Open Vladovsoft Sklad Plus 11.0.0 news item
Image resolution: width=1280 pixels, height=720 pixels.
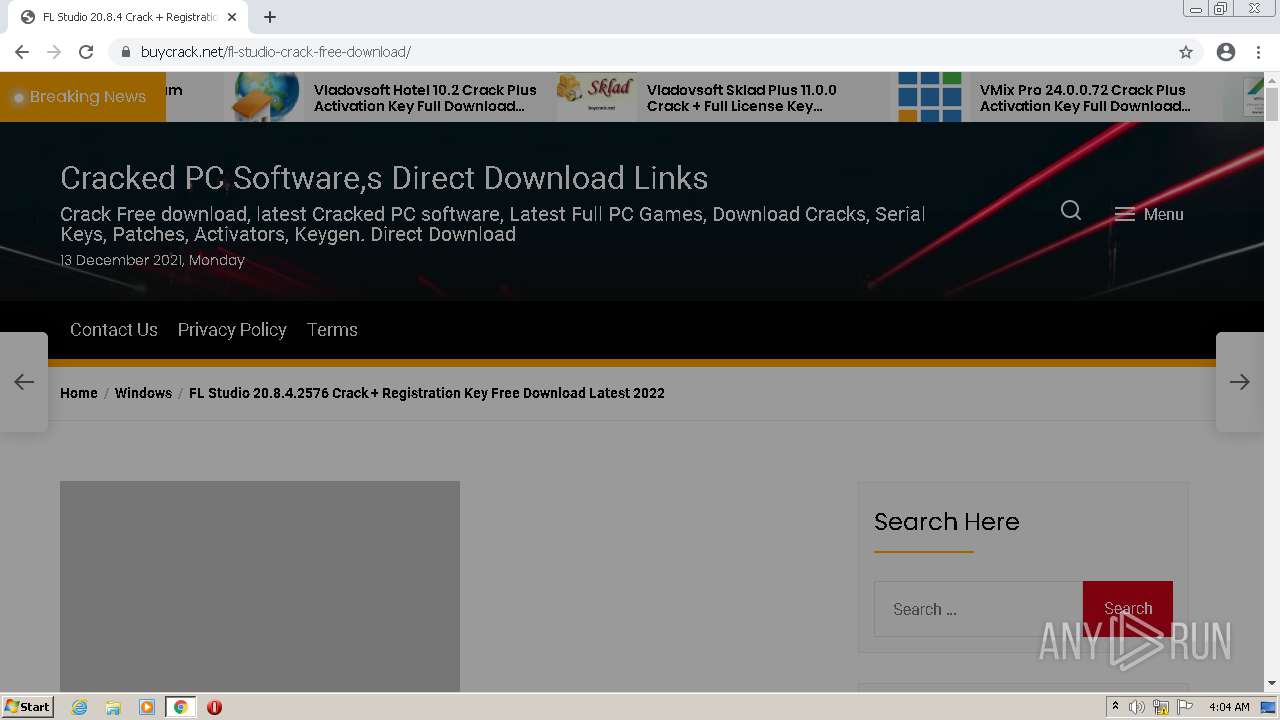pyautogui.click(x=742, y=98)
